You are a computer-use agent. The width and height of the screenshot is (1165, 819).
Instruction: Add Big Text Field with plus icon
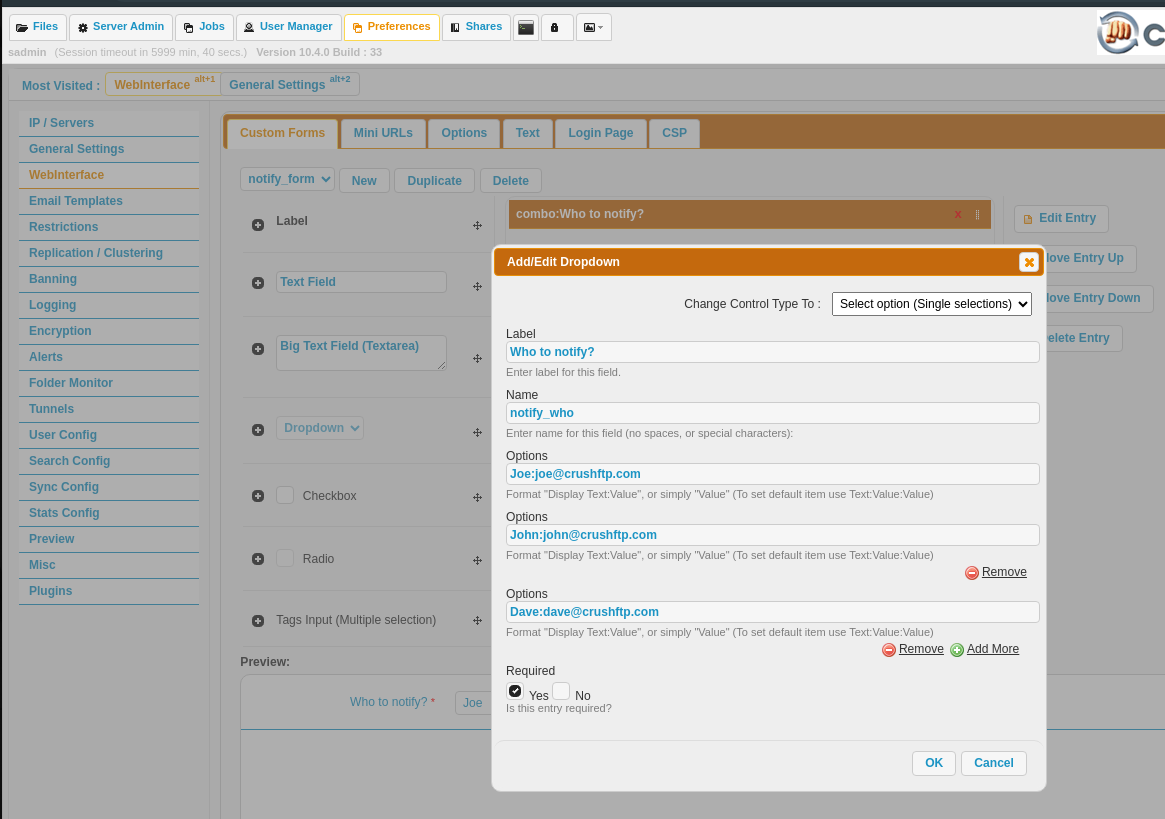258,349
